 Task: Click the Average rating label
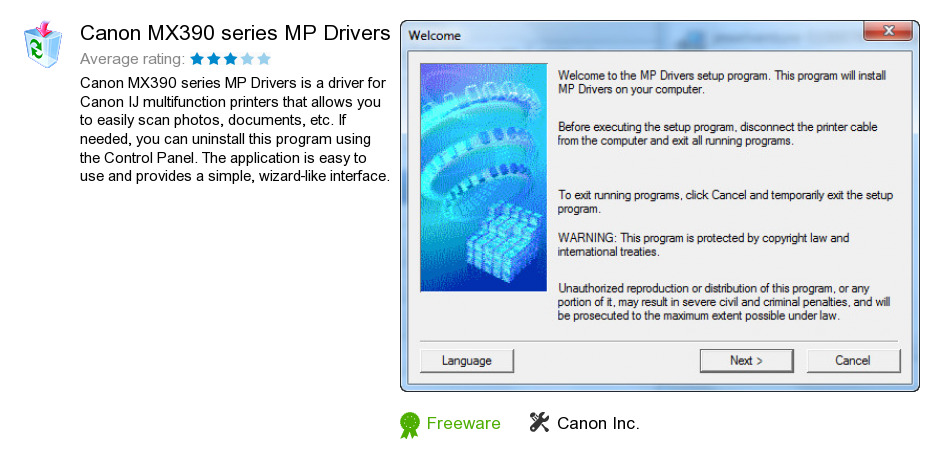pos(132,59)
